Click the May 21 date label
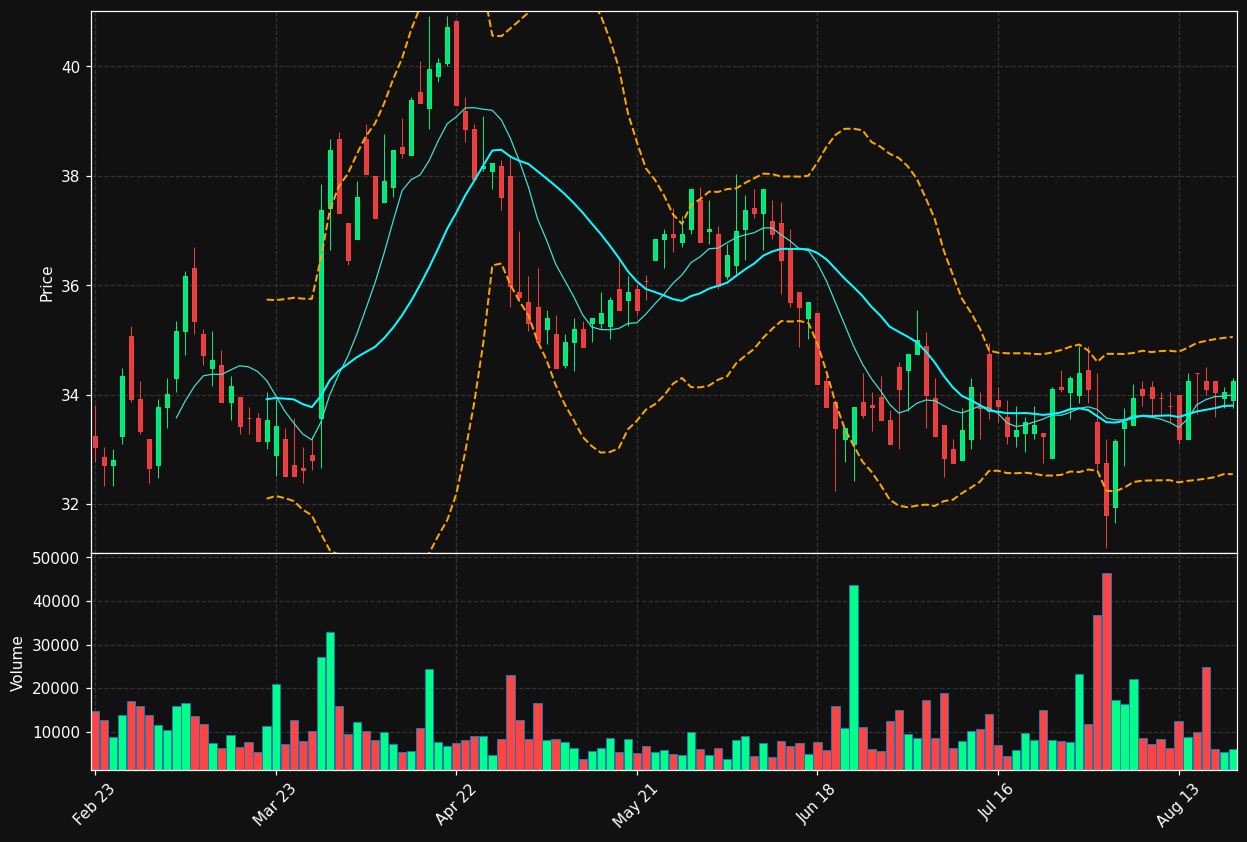Image resolution: width=1247 pixels, height=842 pixels. tap(636, 803)
